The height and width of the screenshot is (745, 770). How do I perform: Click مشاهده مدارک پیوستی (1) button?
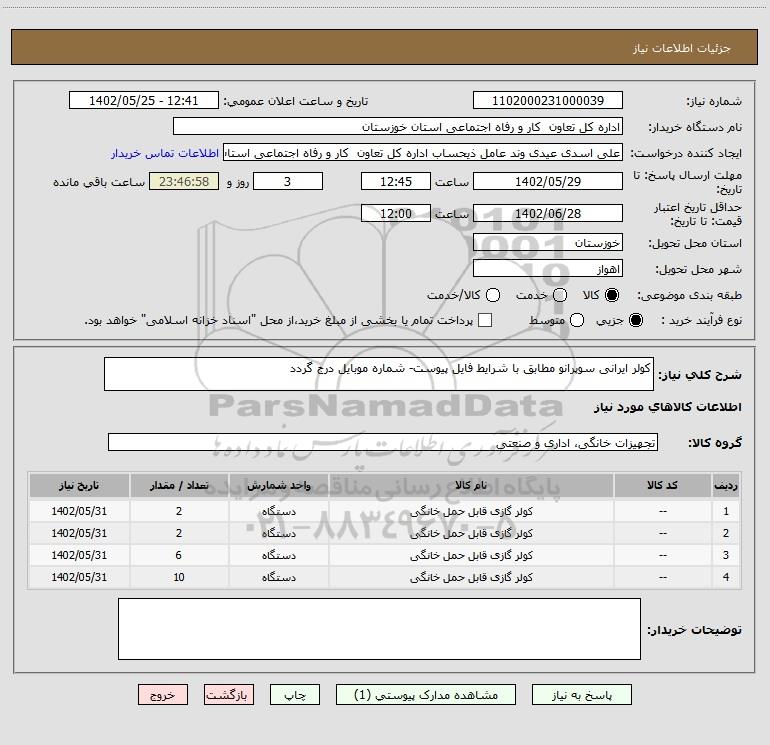[x=426, y=695]
